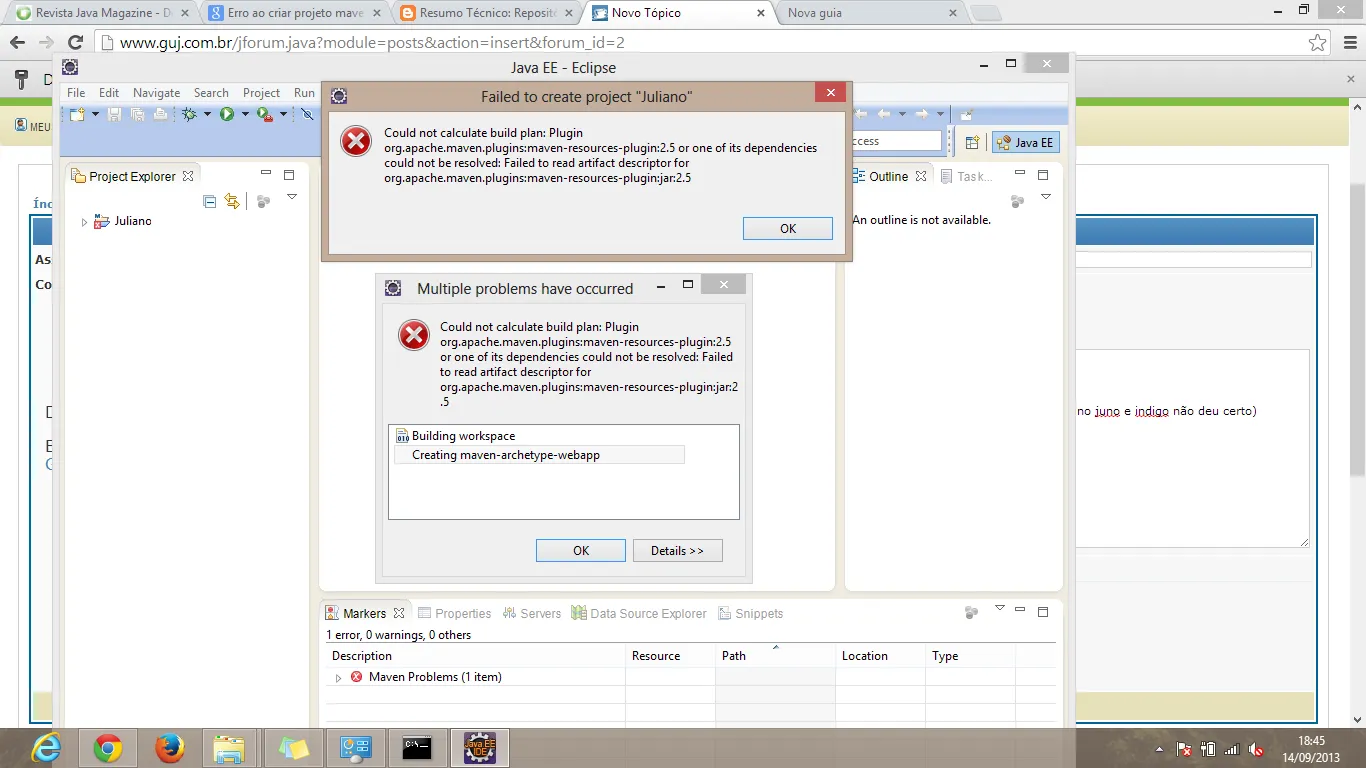Open the Run configurations dropdown arrow
This screenshot has height=768, width=1366.
(243, 115)
